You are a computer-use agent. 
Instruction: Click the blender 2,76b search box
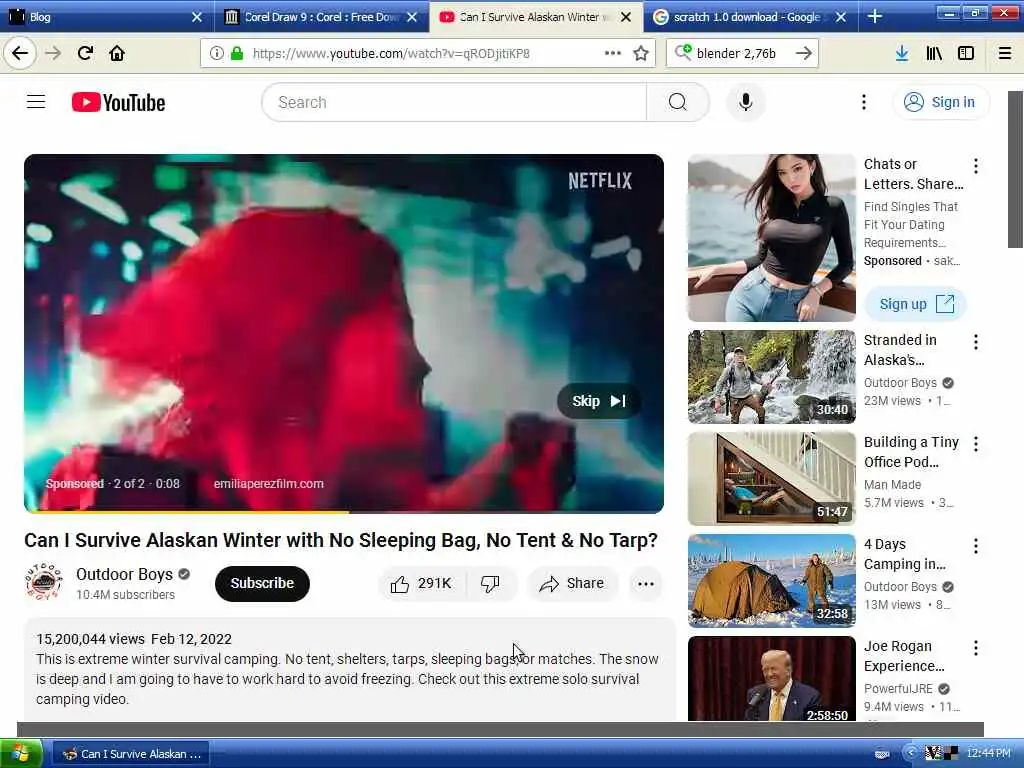click(742, 54)
